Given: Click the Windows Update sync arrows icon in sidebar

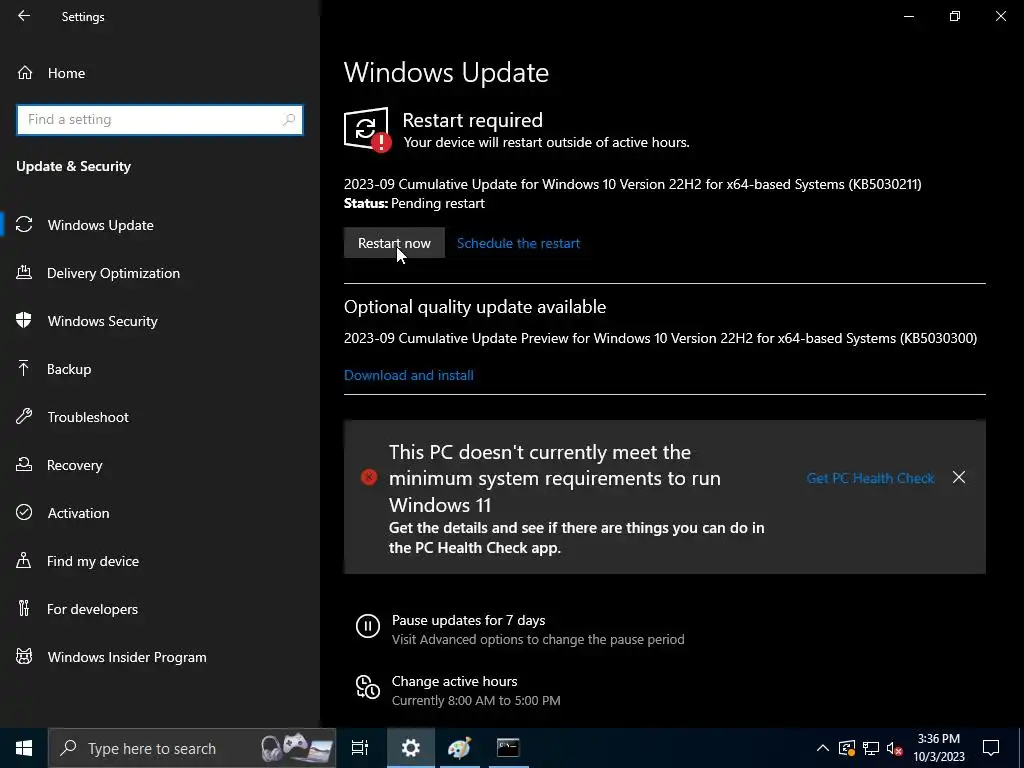Looking at the screenshot, I should (24, 225).
